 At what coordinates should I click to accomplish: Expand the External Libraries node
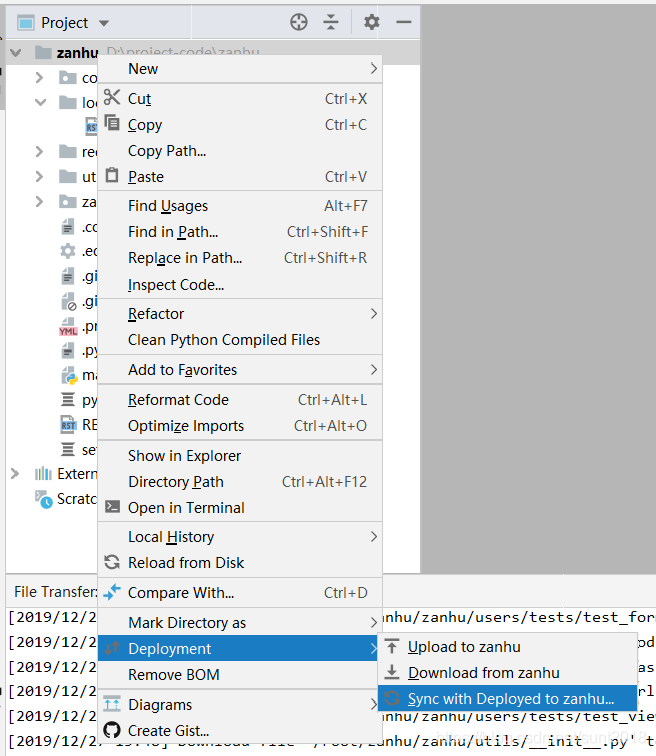[15, 473]
